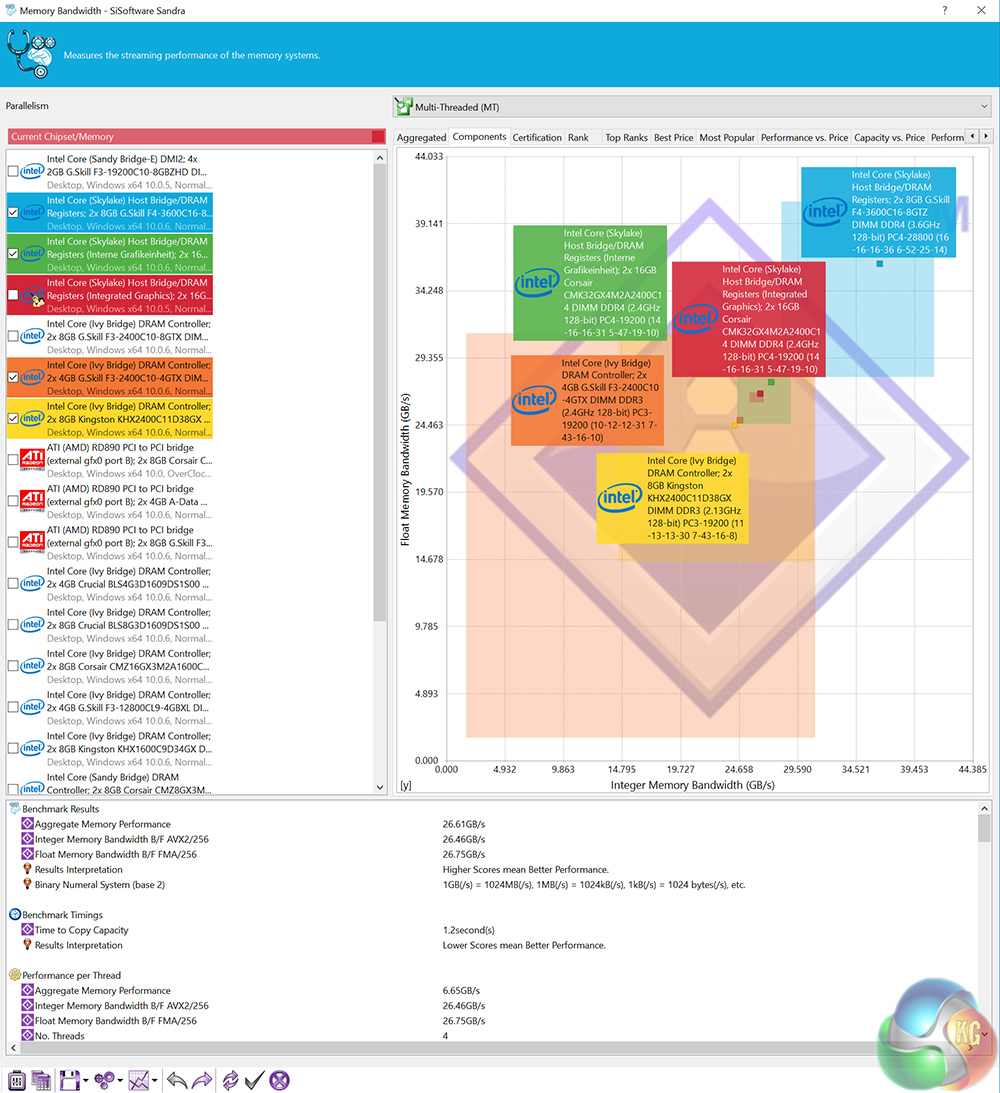Viewport: 1000px width, 1093px height.
Task: Open the Certification tab
Action: tap(537, 137)
